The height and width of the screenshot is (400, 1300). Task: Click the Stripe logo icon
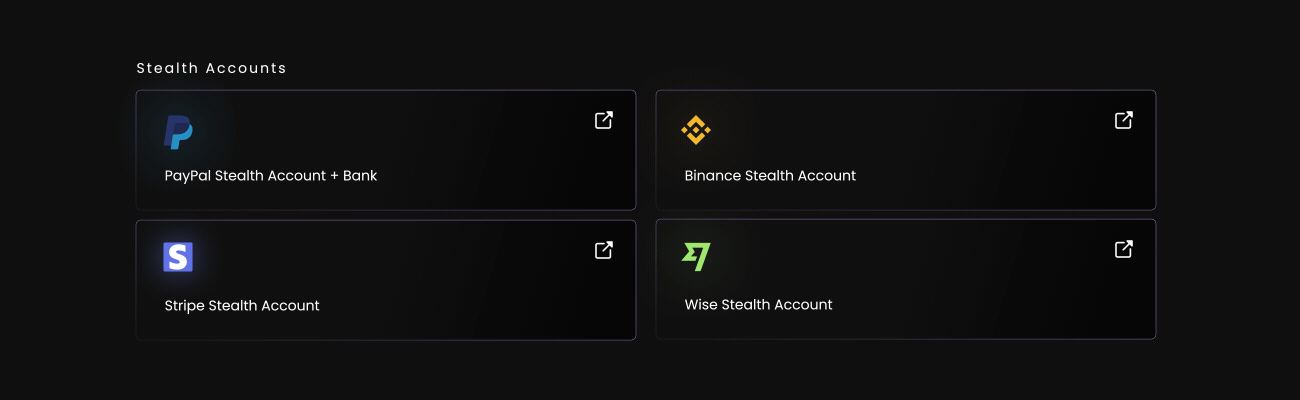click(178, 258)
